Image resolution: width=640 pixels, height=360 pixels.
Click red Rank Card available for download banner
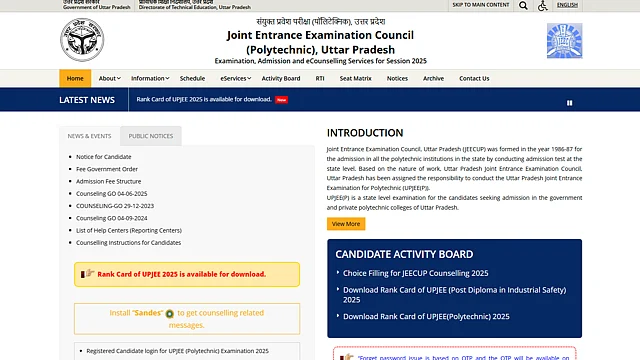click(187, 274)
